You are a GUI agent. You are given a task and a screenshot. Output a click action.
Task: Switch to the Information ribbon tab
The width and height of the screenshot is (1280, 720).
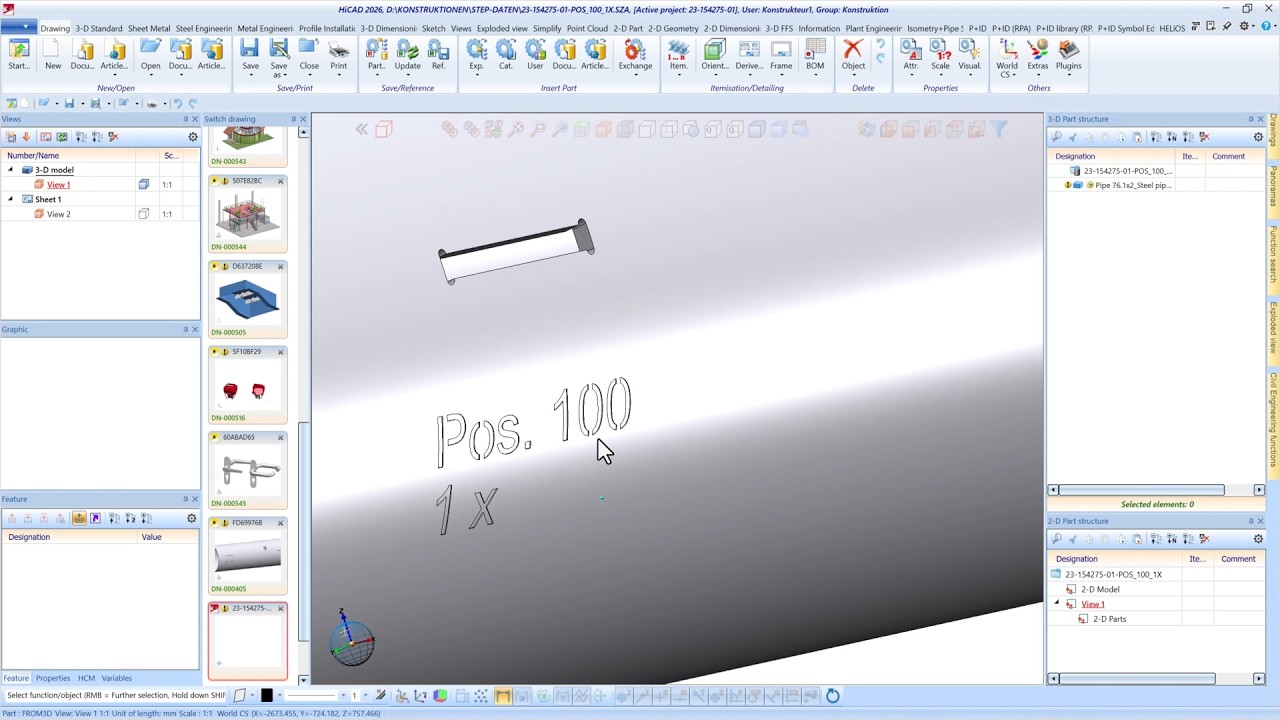point(819,28)
